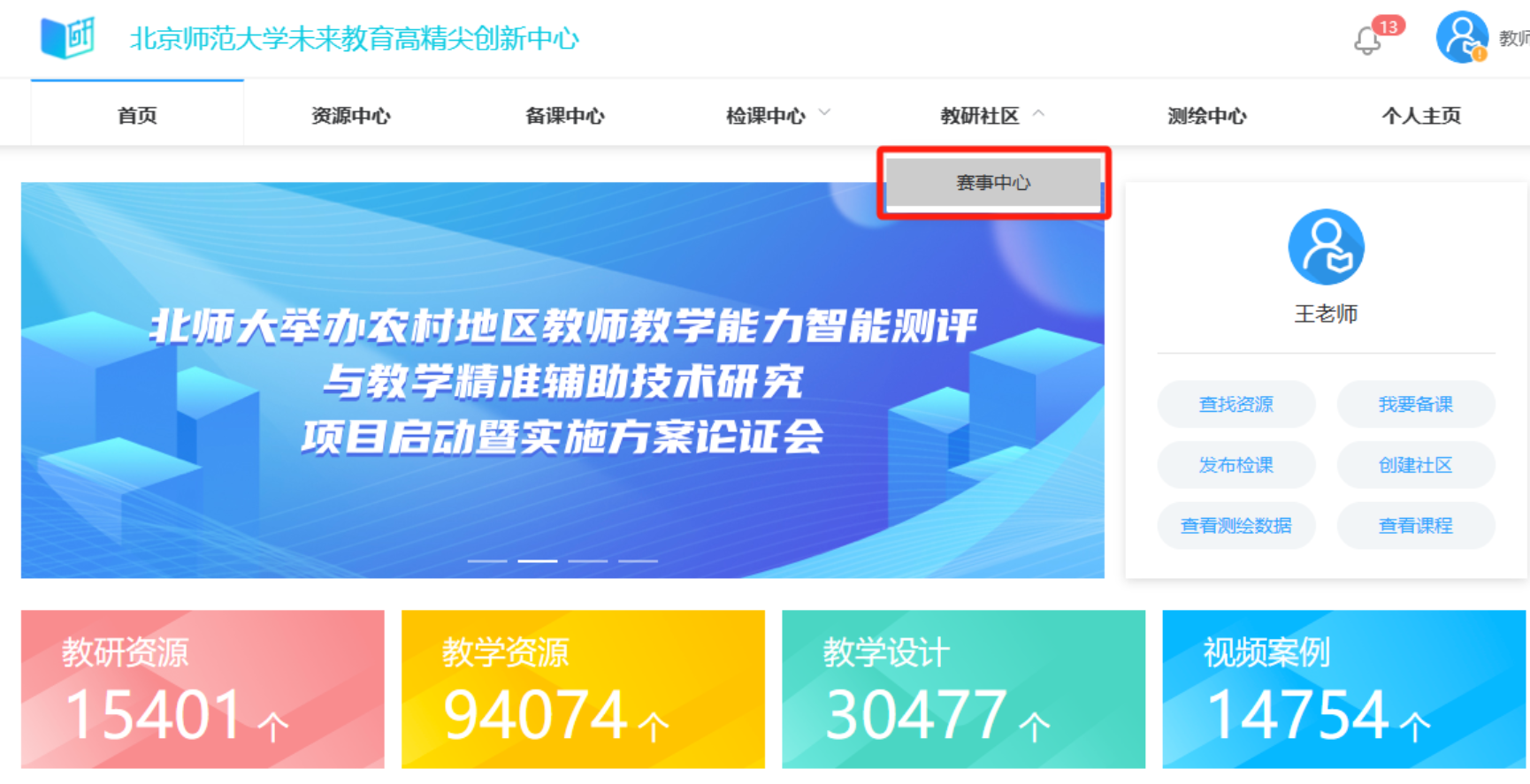Expand the 检课中心 dropdown chevron
This screenshot has width=1530, height=784.
tap(824, 112)
